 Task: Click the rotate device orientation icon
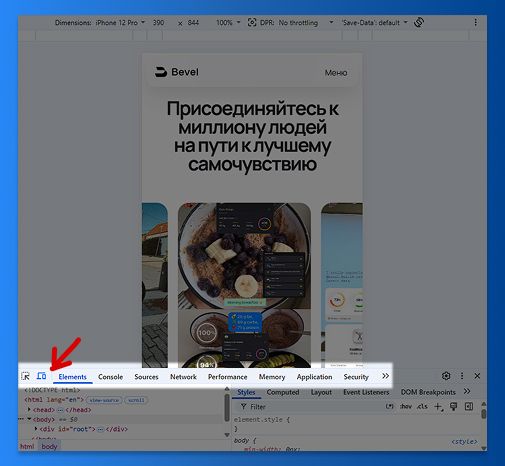point(419,23)
